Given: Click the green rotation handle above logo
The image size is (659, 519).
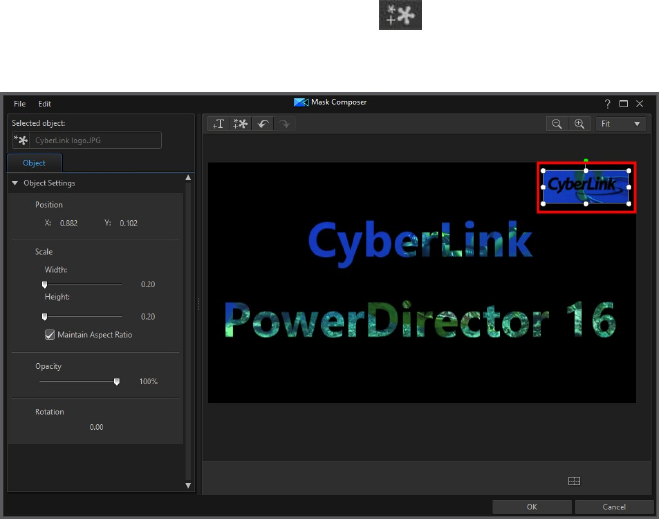Looking at the screenshot, I should (586, 161).
